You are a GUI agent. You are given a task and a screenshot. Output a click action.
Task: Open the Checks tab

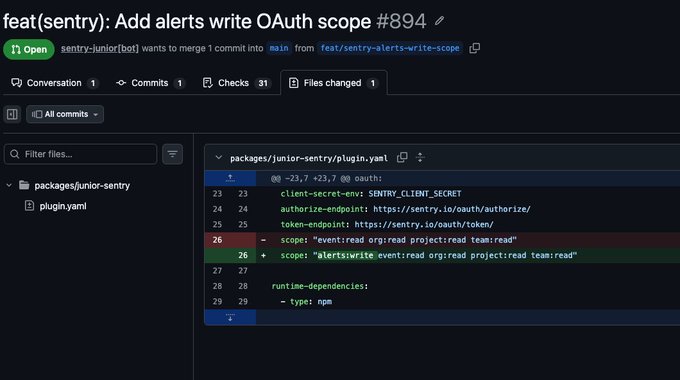(x=237, y=83)
